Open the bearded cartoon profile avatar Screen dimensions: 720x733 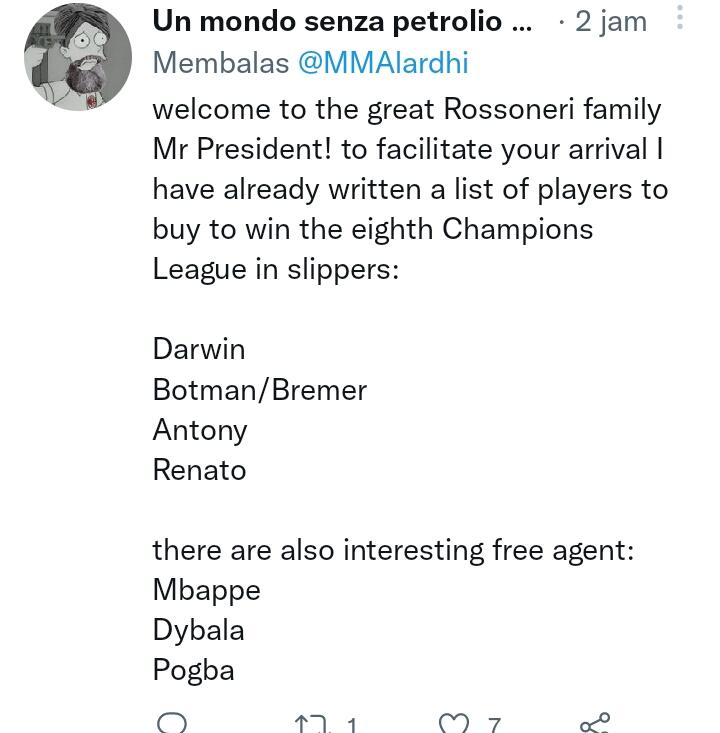point(78,57)
